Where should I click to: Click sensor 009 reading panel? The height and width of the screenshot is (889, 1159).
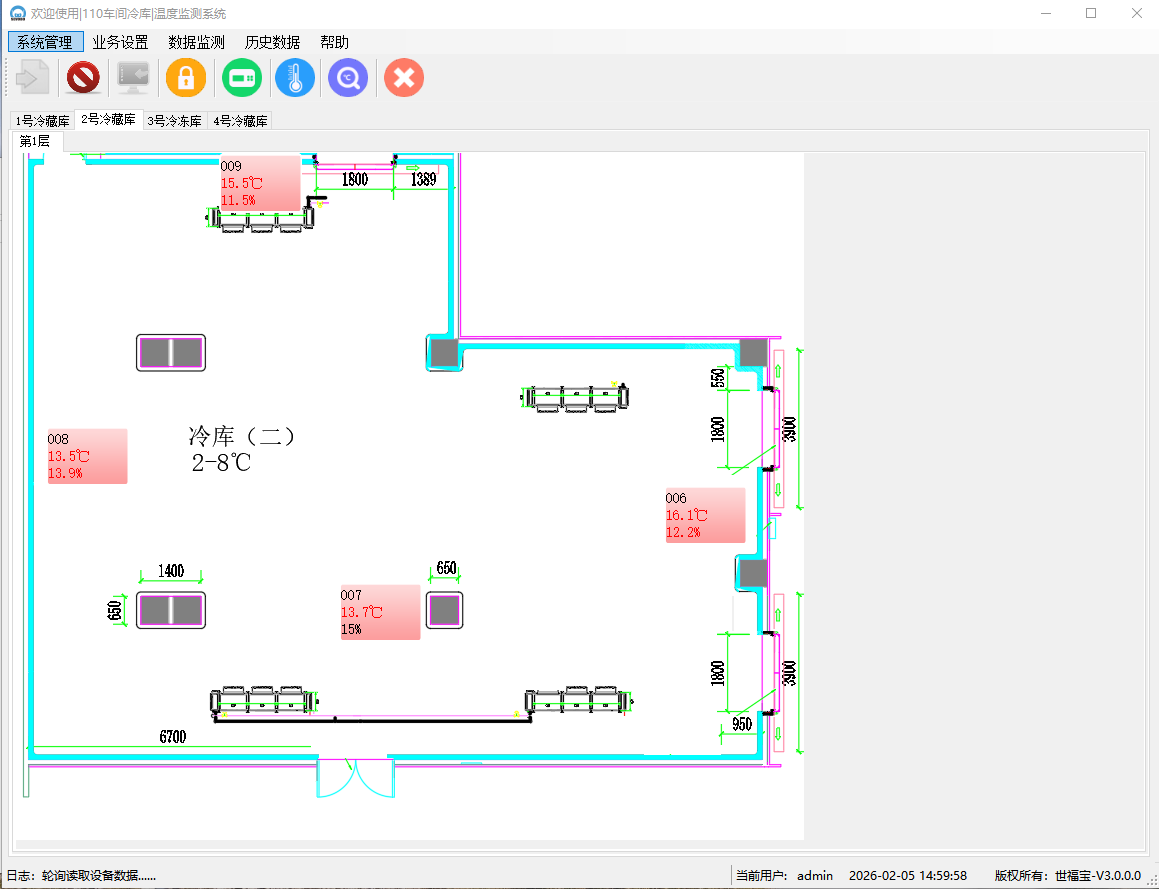tap(260, 183)
